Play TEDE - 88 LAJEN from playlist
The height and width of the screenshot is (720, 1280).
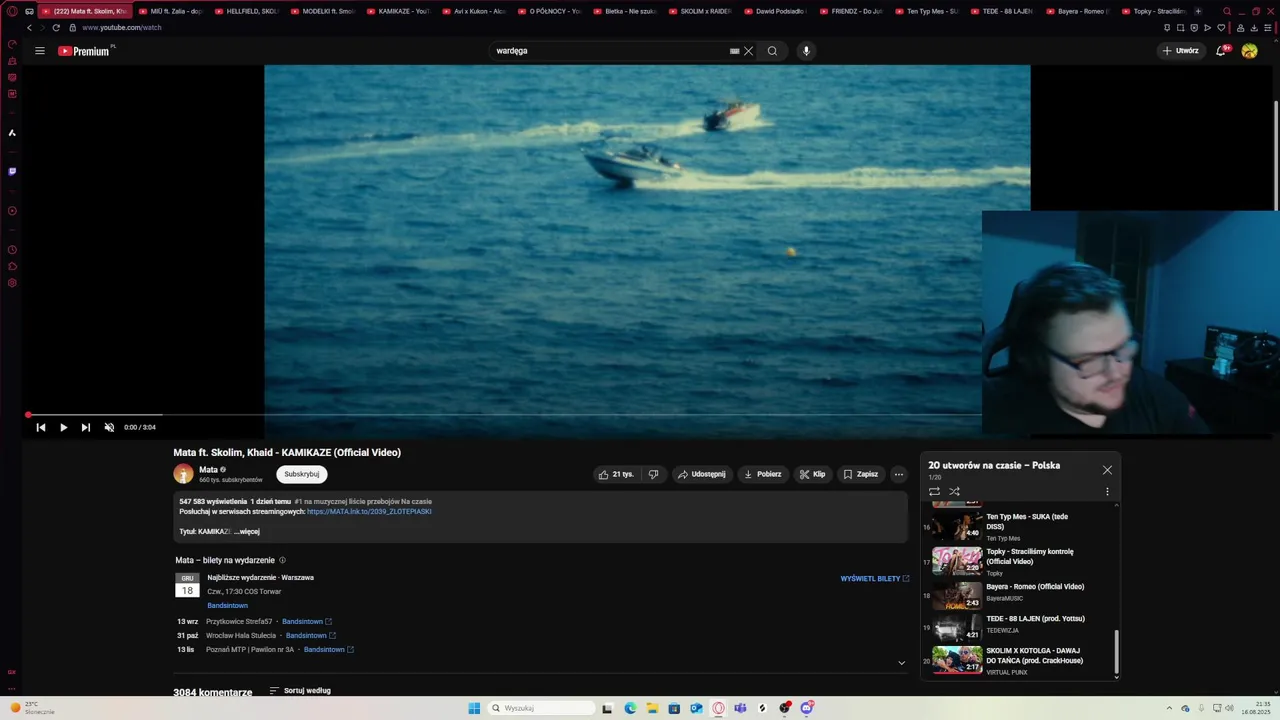[x=1015, y=628]
